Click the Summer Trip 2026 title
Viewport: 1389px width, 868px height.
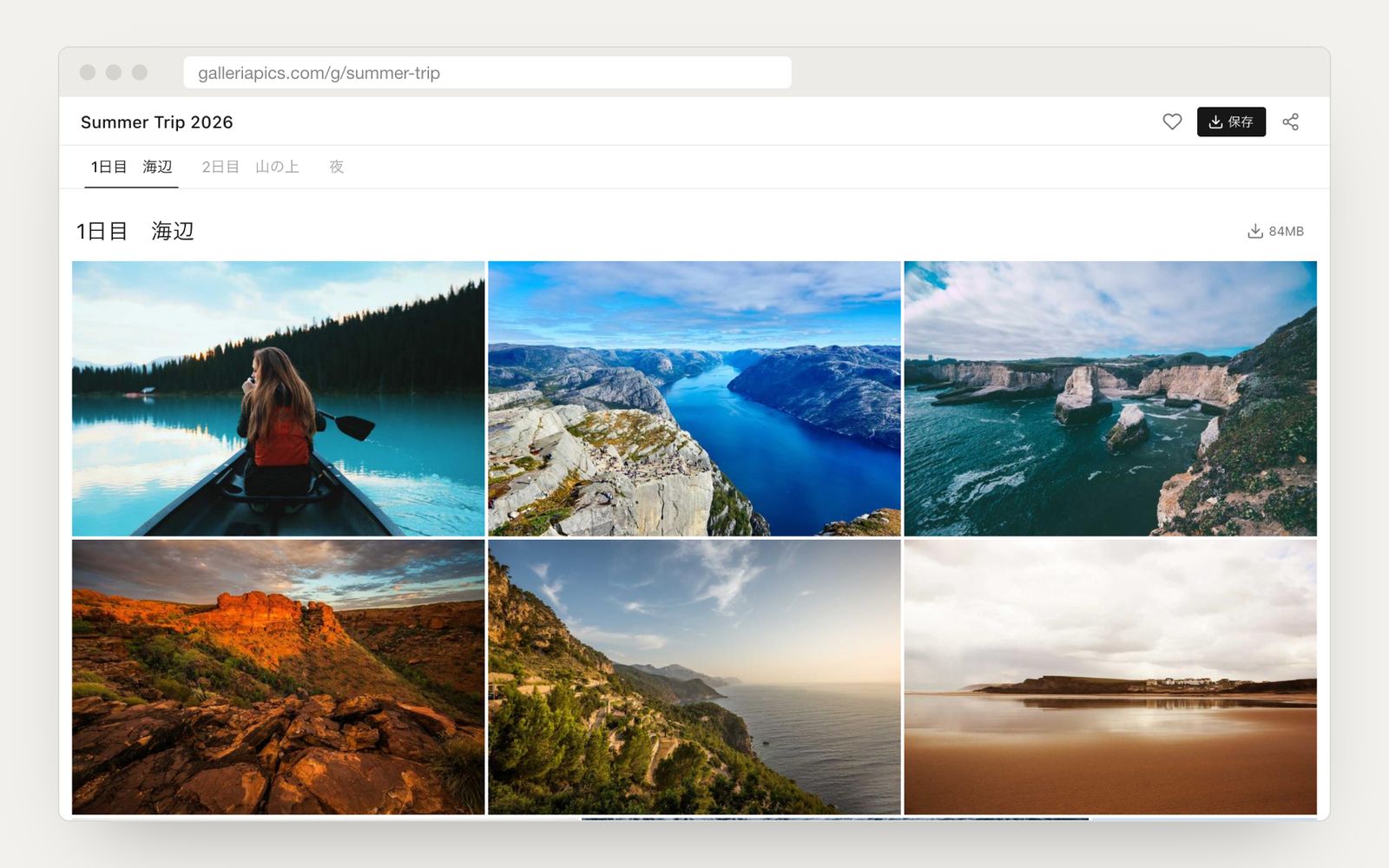(157, 122)
